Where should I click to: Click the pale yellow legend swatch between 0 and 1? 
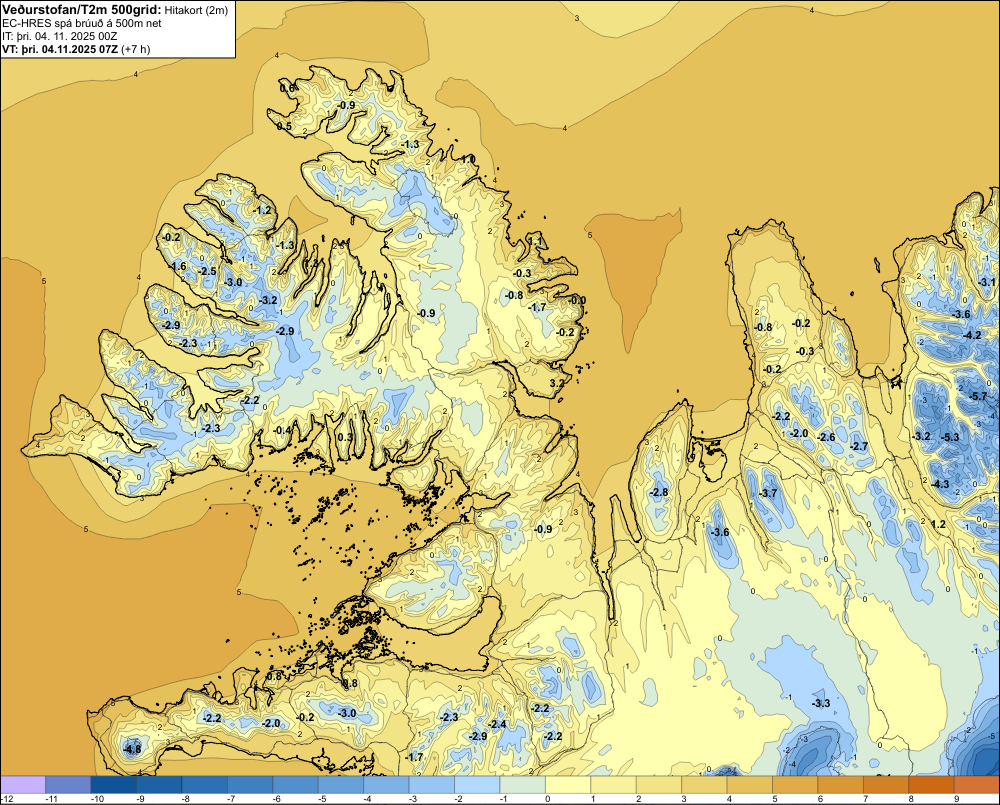(568, 785)
